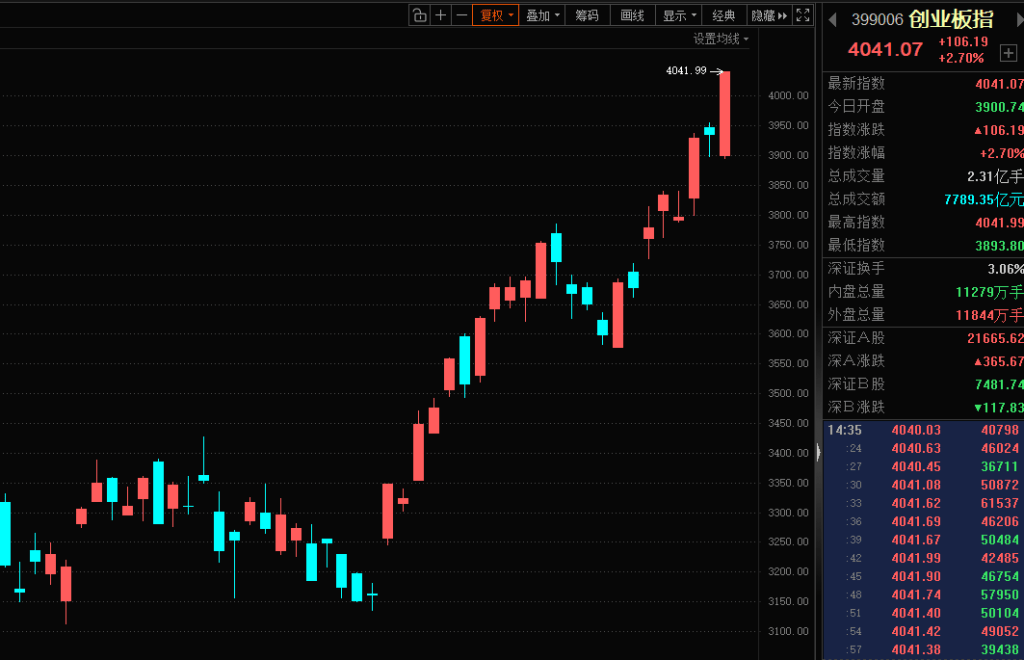This screenshot has height=660, width=1024.
Task: Click the 创业板指 index title
Action: [951, 20]
